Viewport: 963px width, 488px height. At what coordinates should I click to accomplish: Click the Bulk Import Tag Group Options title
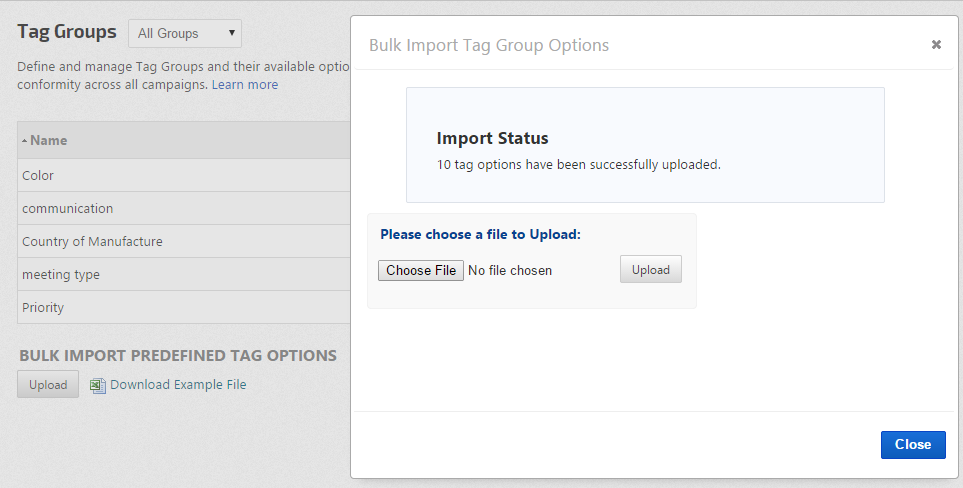[x=489, y=45]
